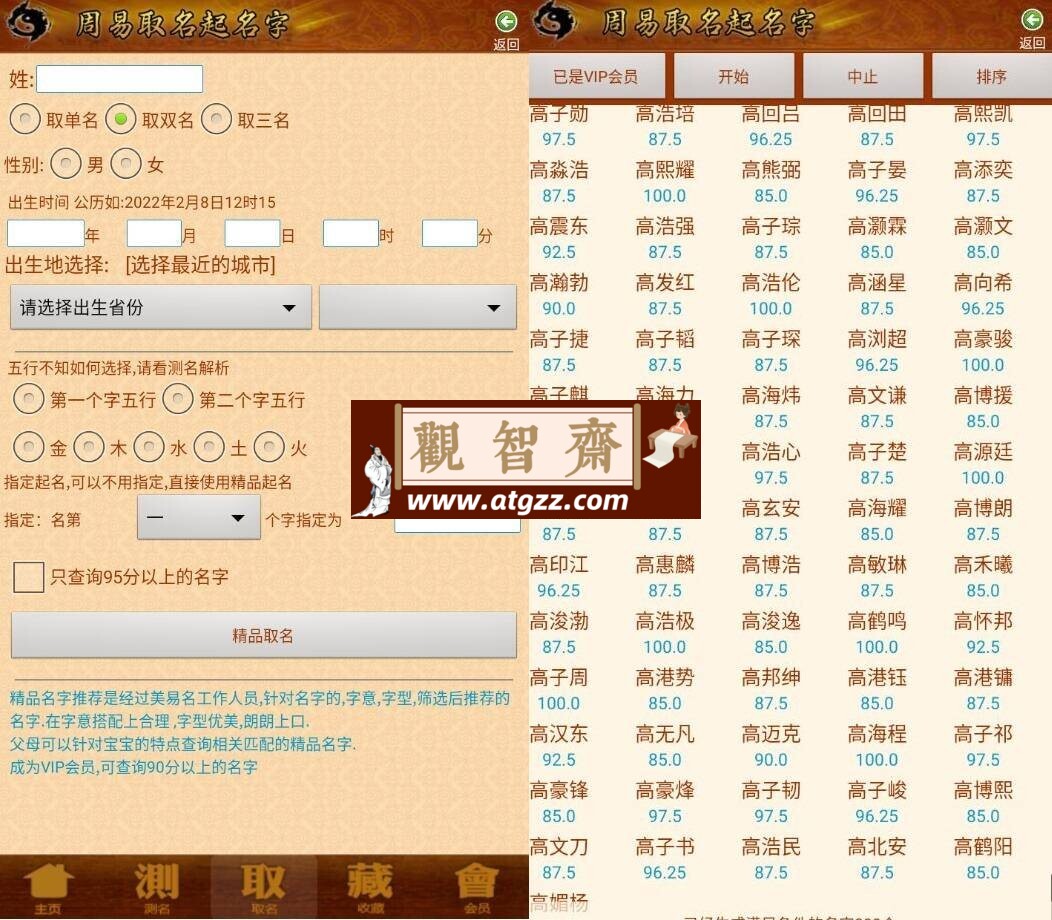Tap the 中止 stop button
Image resolution: width=1052 pixels, height=920 pixels.
click(863, 76)
